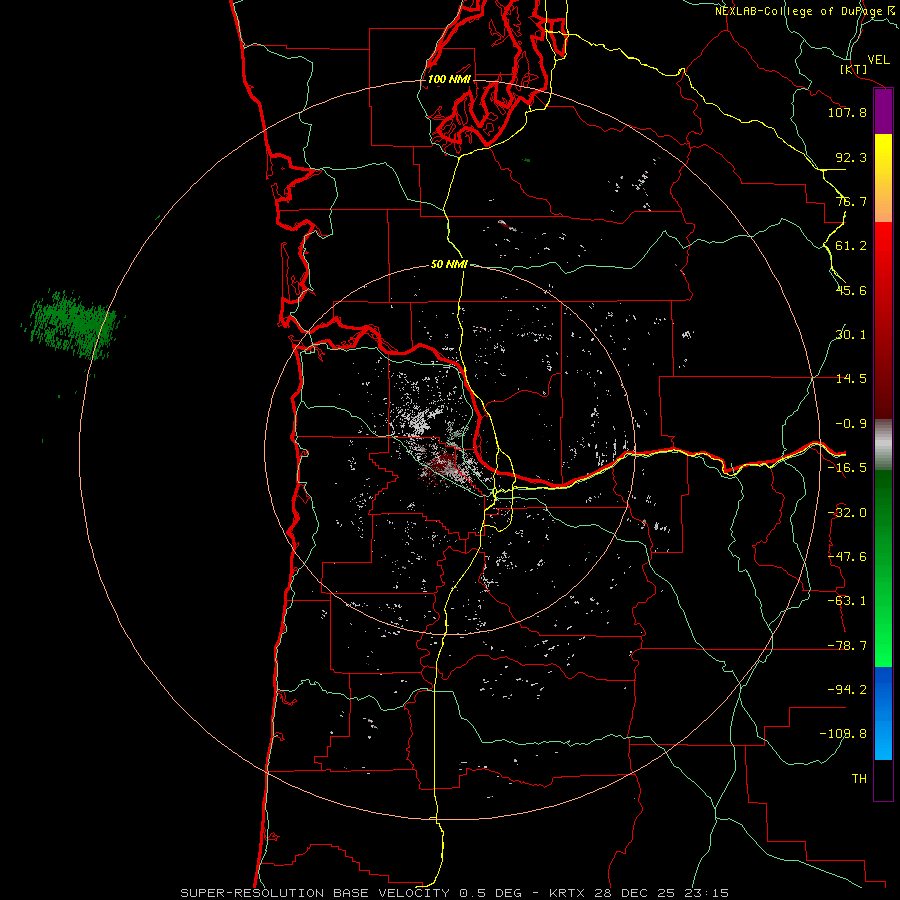Click the 61.2 legend value
The image size is (900, 900).
tap(851, 246)
